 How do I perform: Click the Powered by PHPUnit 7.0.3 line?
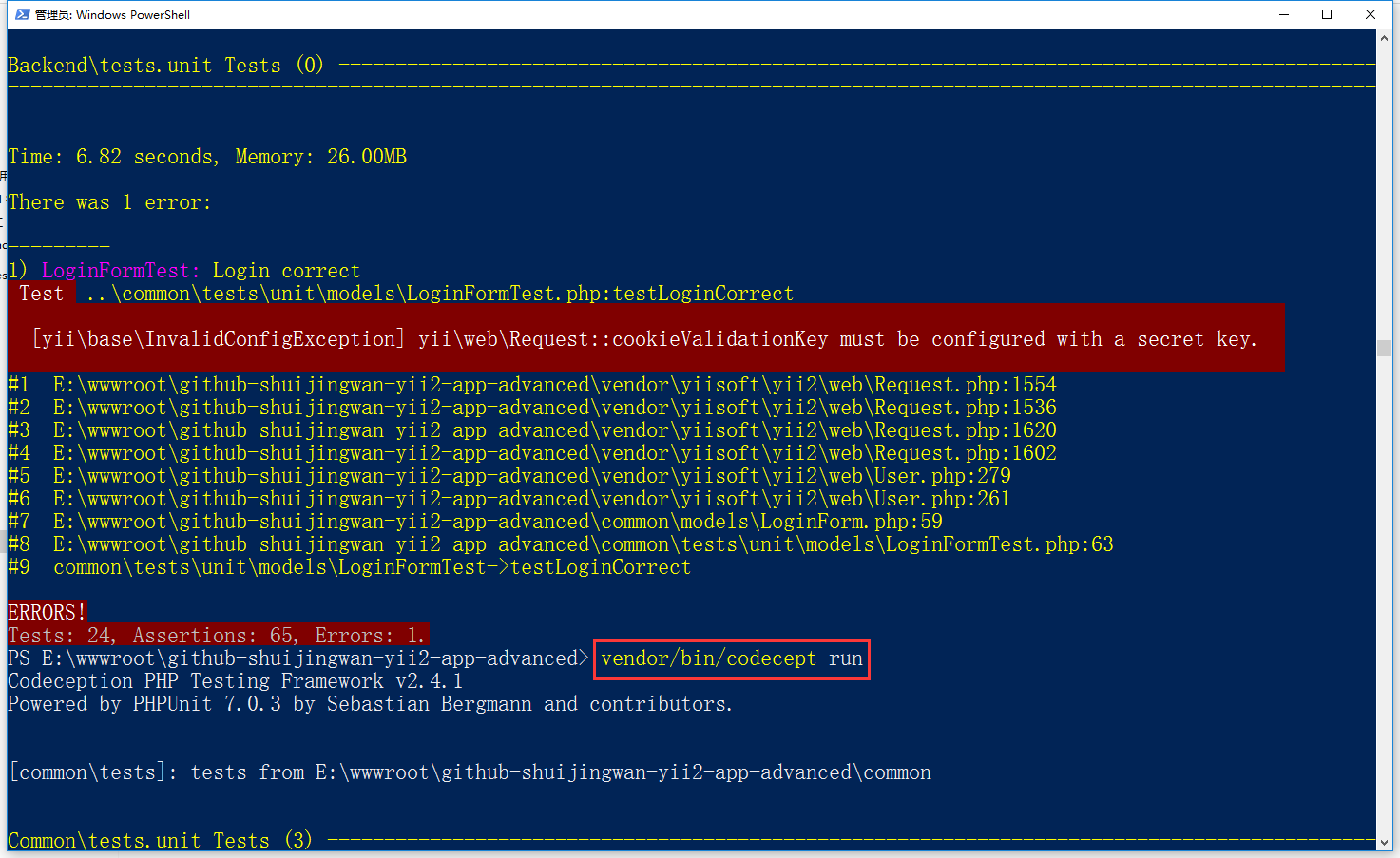tap(370, 704)
